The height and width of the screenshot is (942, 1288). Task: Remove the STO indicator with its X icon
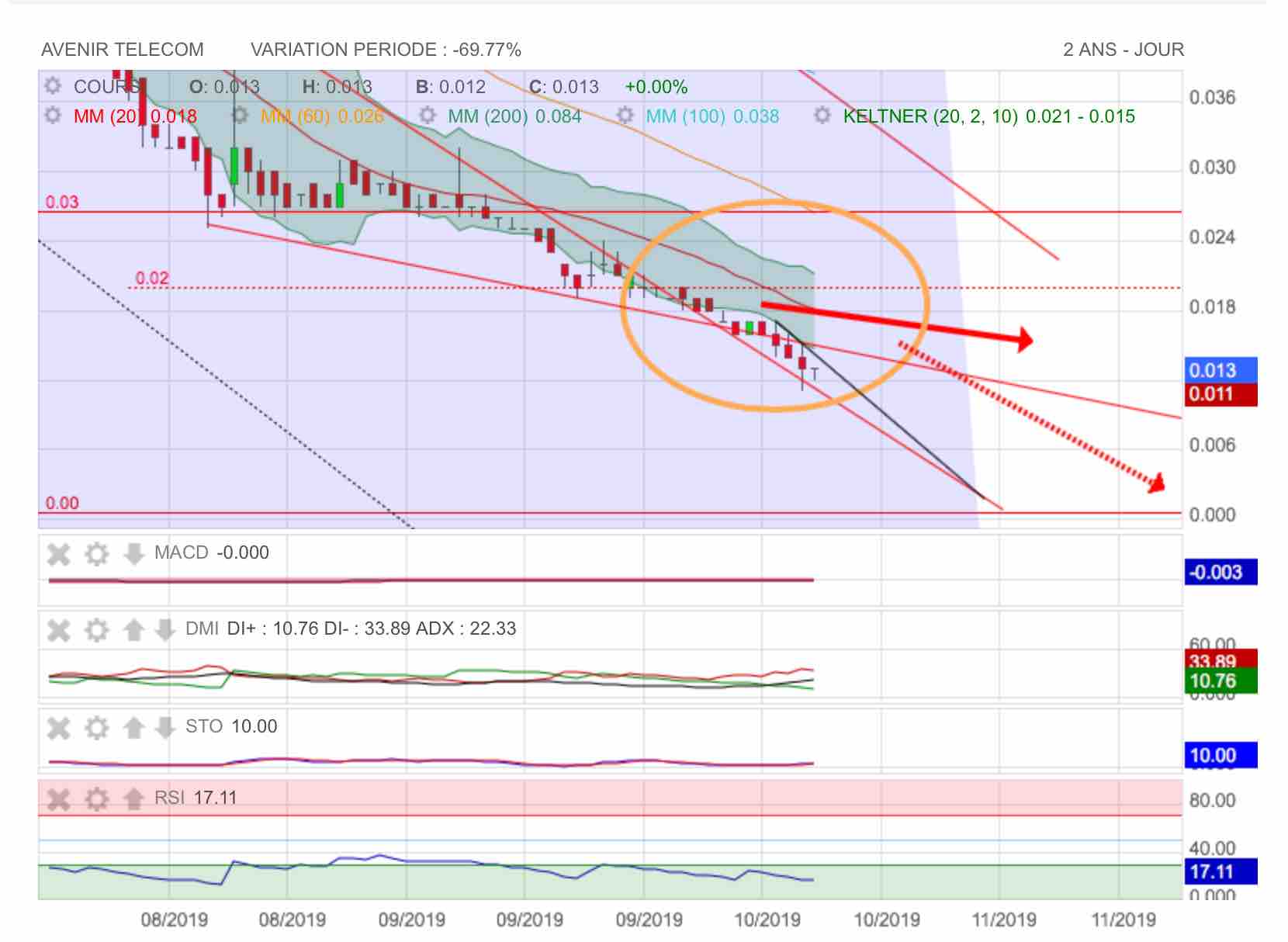(x=59, y=727)
